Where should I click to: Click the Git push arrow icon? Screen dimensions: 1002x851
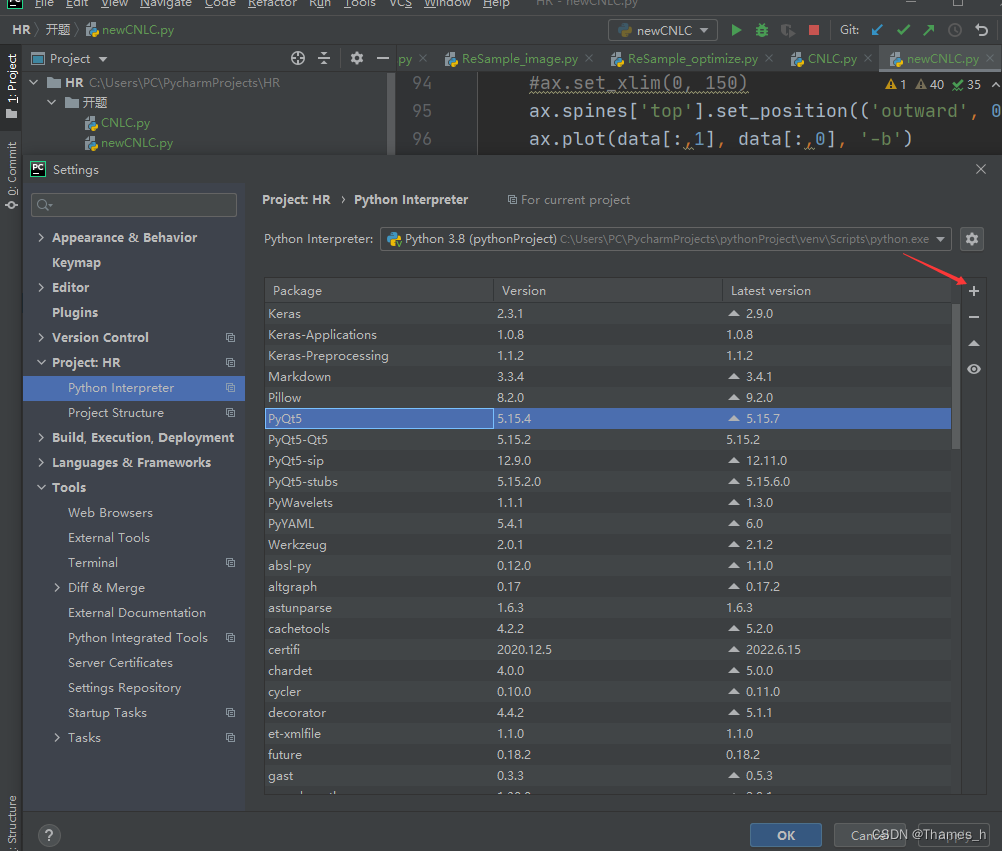[x=929, y=30]
